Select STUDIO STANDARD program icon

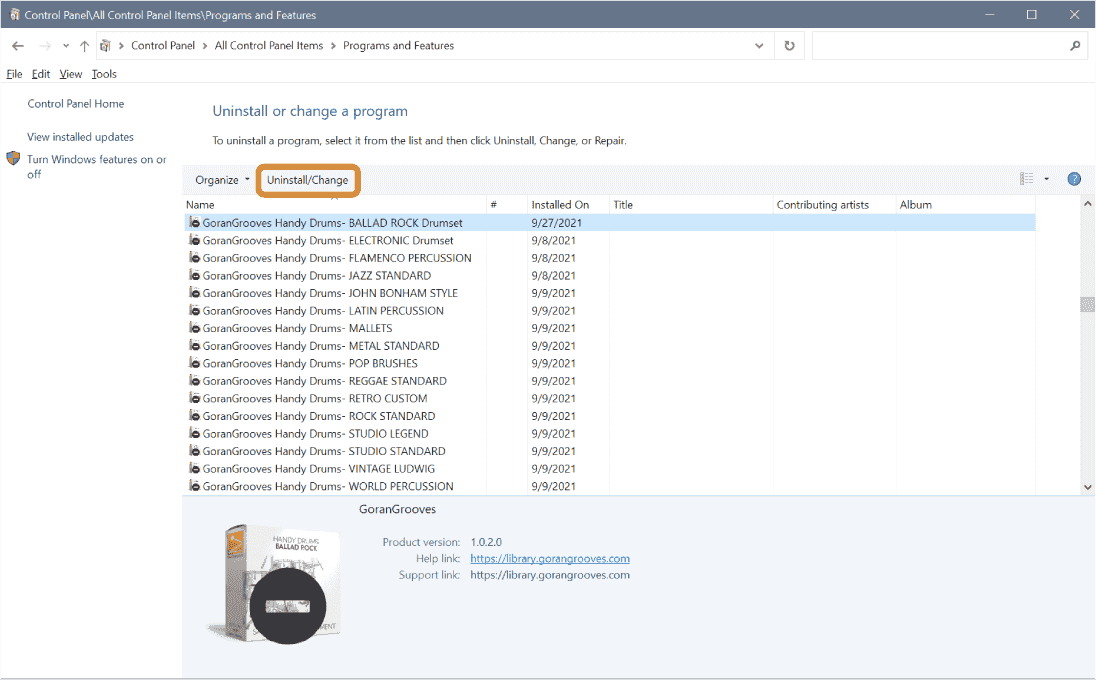[194, 451]
